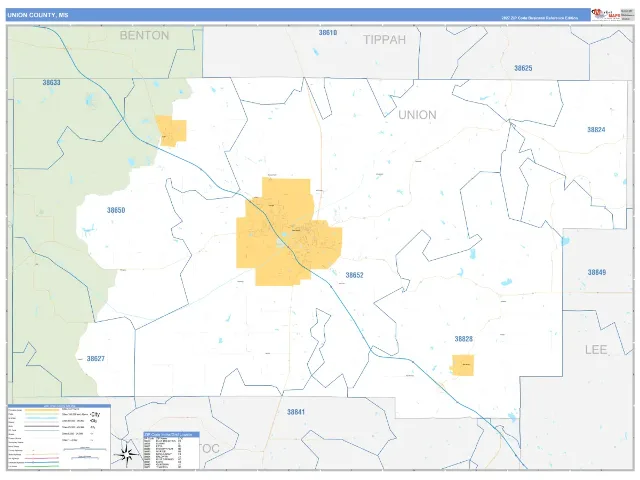Image resolution: width=640 pixels, height=480 pixels.
Task: Select the ZIP code label 38610
Action: click(x=328, y=33)
